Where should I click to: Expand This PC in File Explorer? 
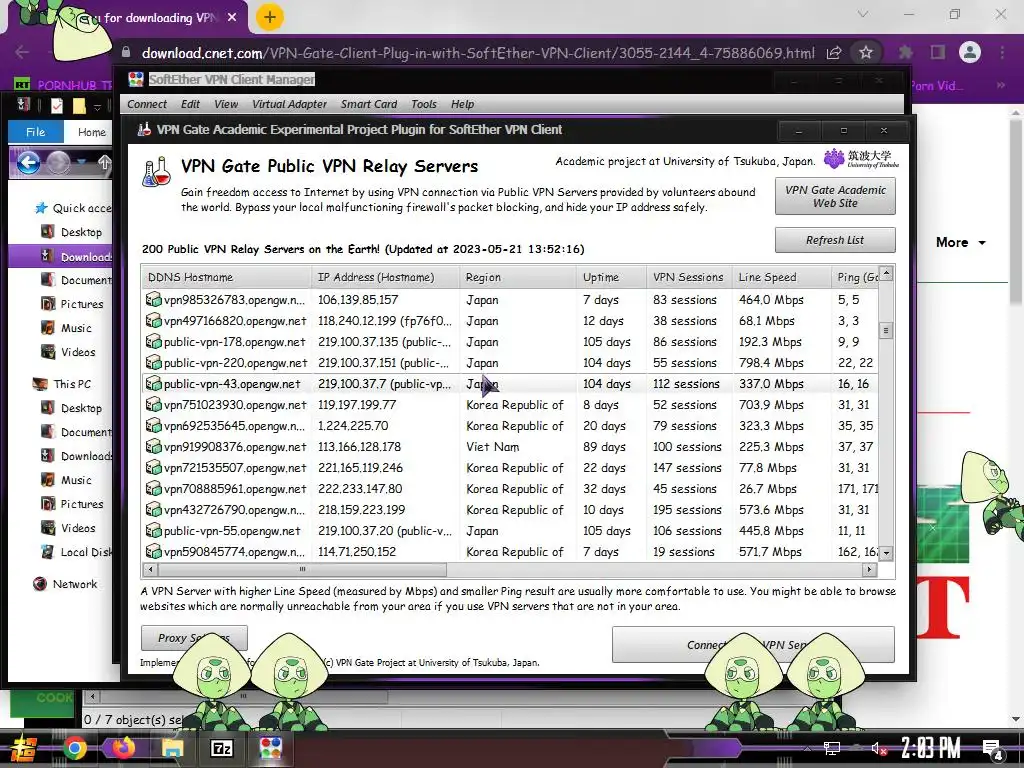pyautogui.click(x=63, y=384)
